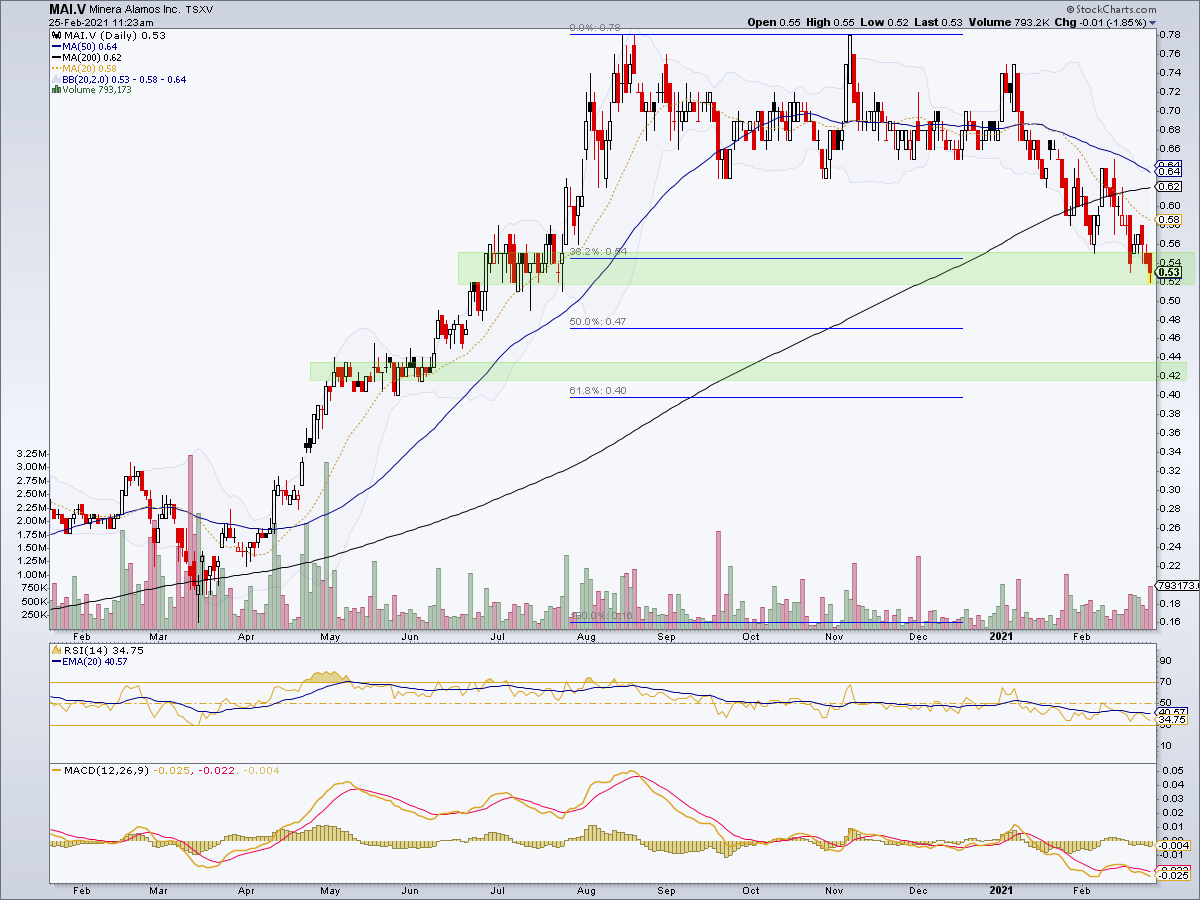Click the 61.8%: 0.40 Fibonacci label
The height and width of the screenshot is (900, 1200).
[598, 391]
